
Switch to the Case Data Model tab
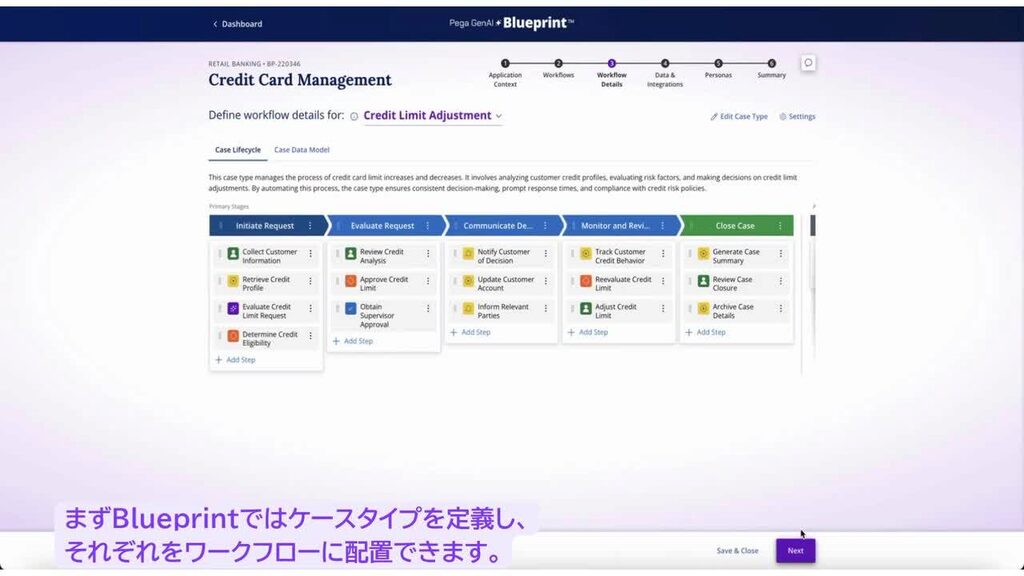point(302,149)
